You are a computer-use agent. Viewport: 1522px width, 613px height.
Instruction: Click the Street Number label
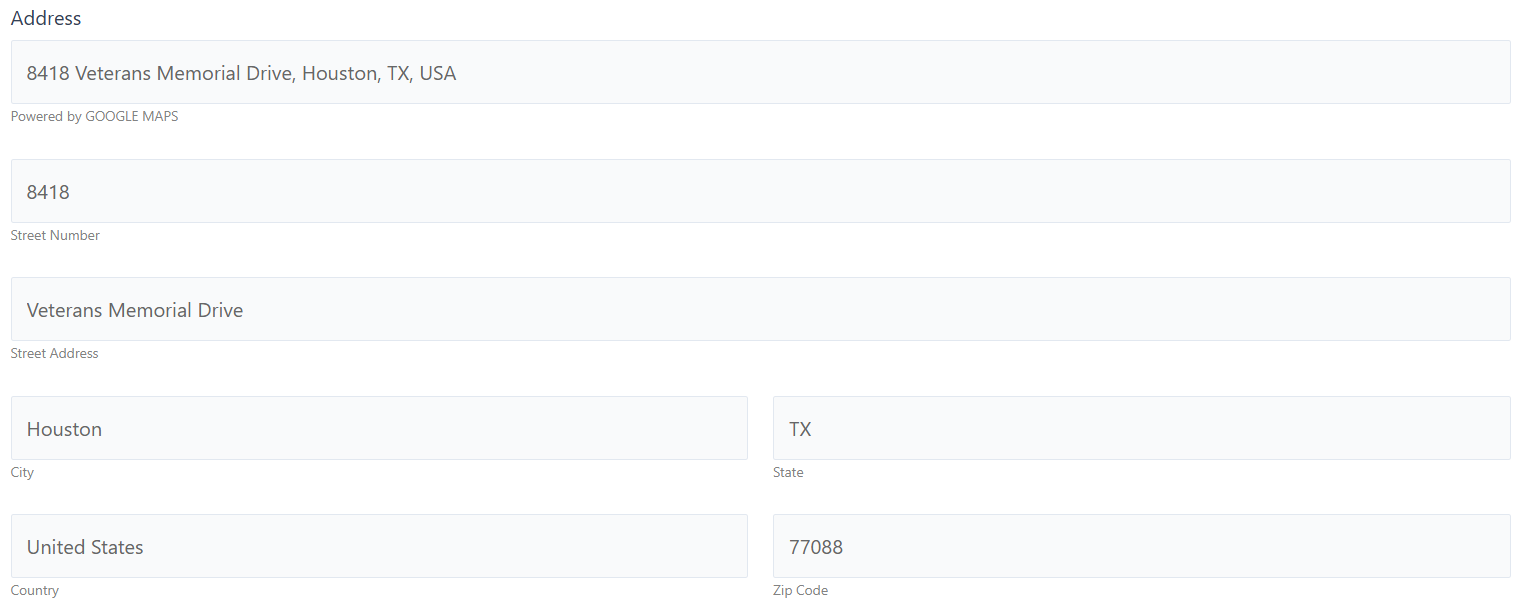click(55, 235)
